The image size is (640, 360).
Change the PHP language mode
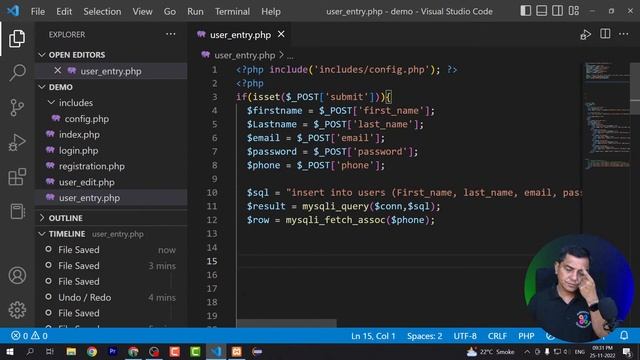point(526,336)
